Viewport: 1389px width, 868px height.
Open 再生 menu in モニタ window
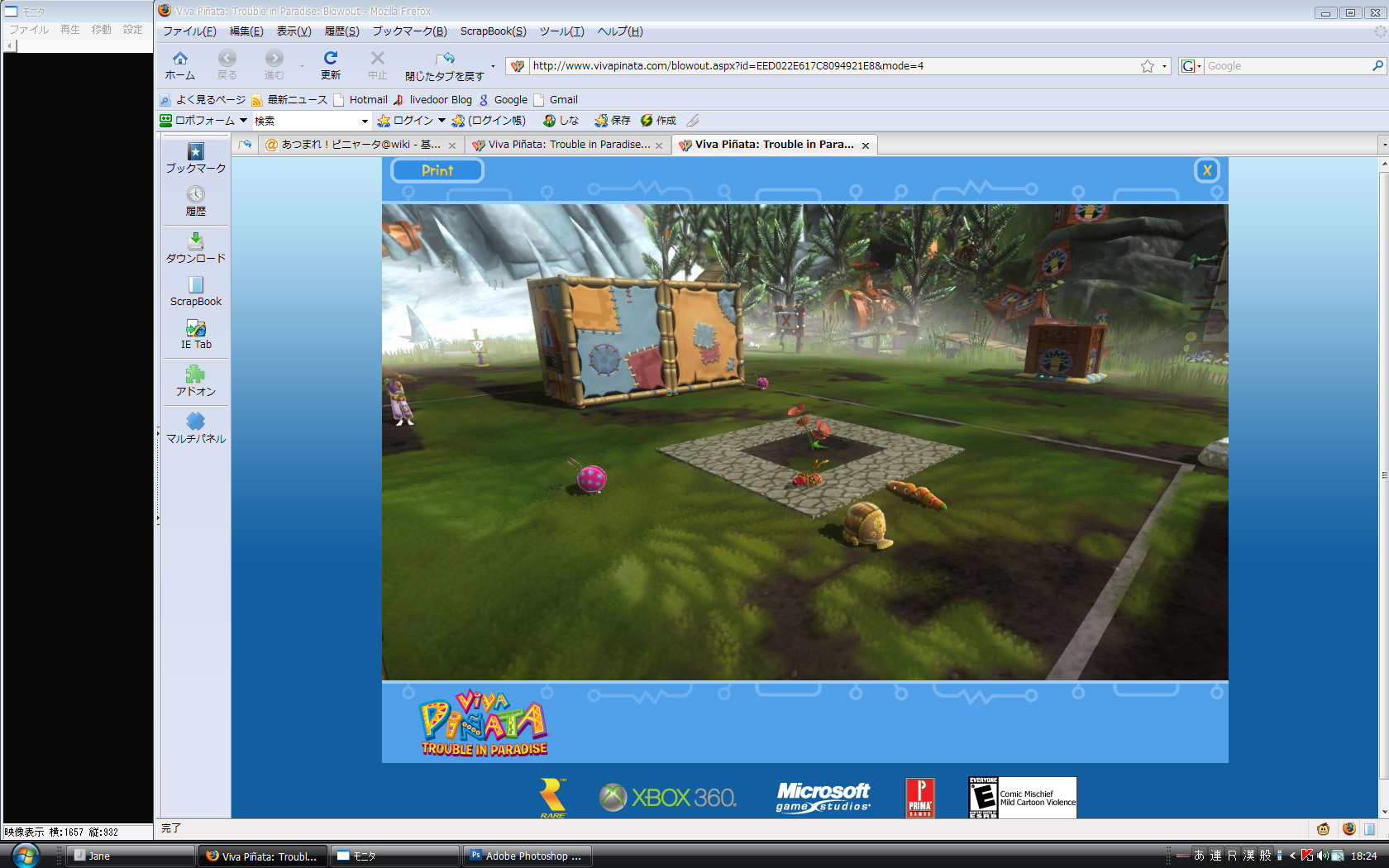click(x=70, y=30)
